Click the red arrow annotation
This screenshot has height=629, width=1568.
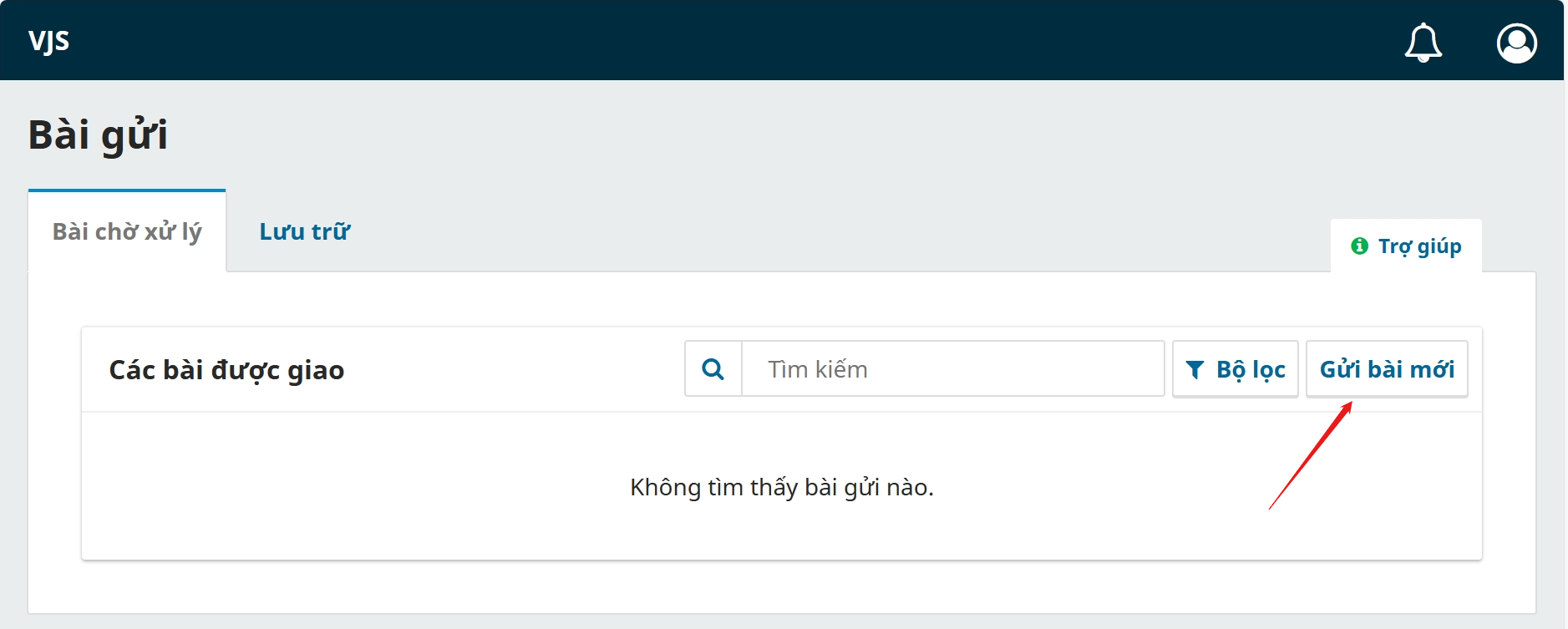(1309, 456)
